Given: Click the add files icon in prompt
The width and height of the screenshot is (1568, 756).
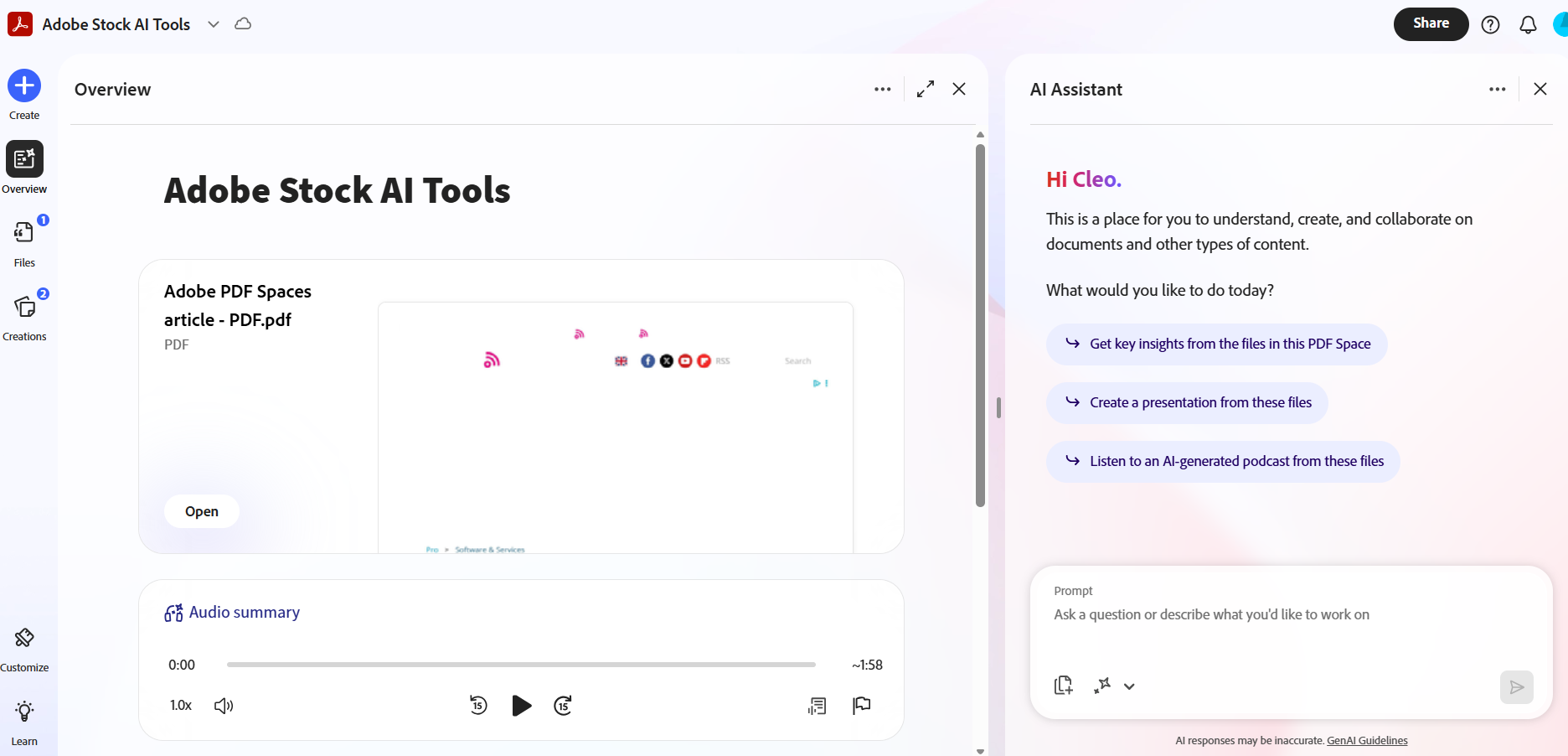Looking at the screenshot, I should pyautogui.click(x=1064, y=686).
